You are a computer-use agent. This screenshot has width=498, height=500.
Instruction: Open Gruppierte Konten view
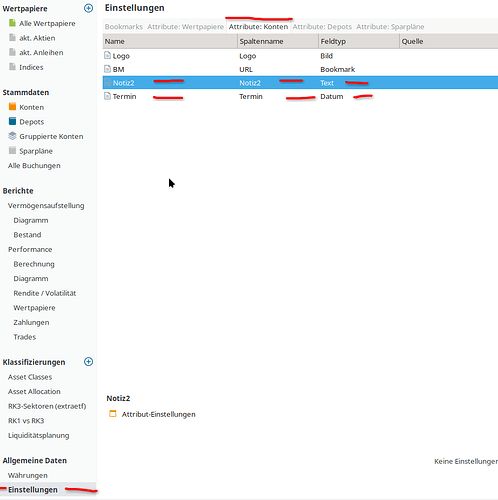click(51, 136)
